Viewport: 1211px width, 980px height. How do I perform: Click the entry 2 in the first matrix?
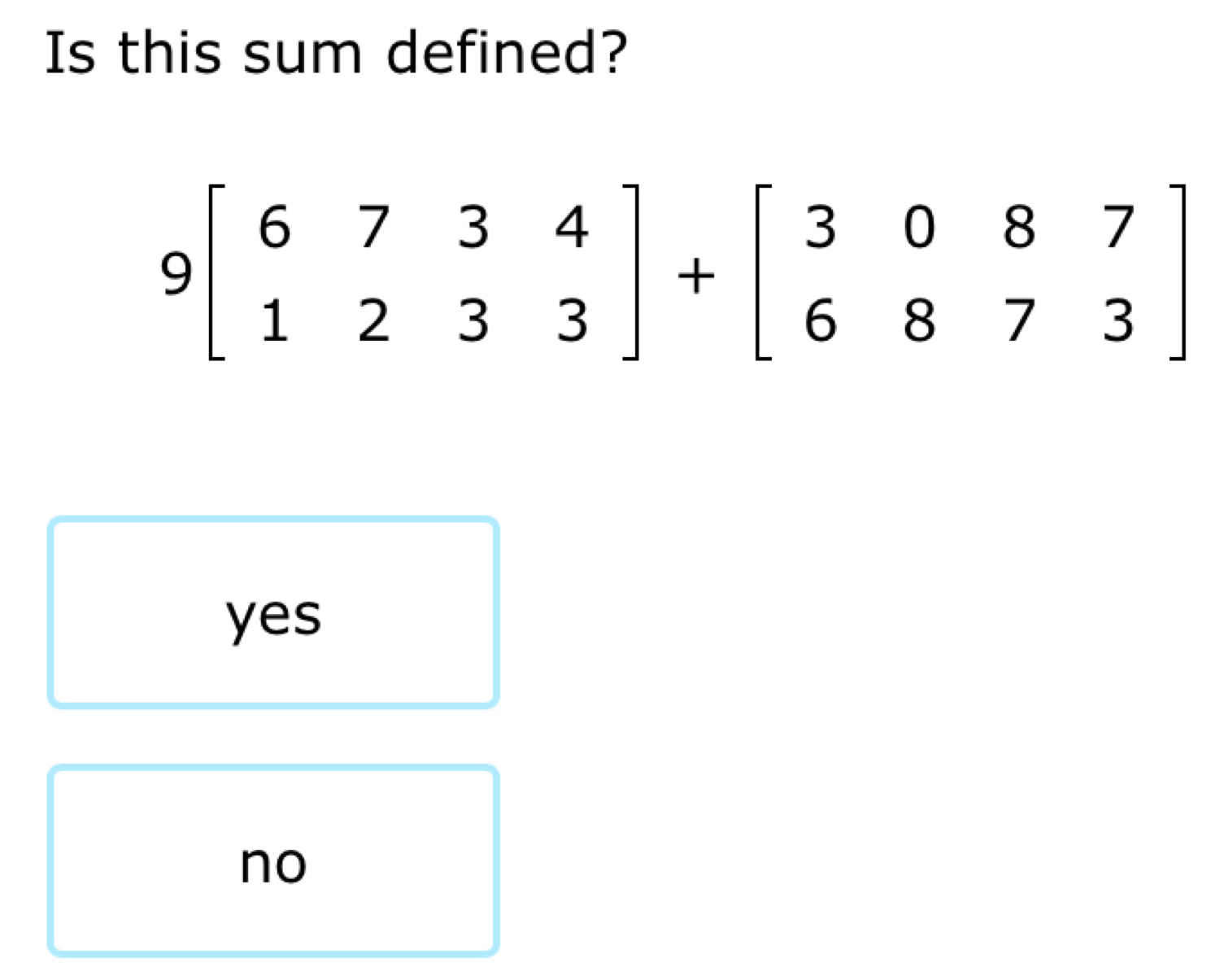click(373, 320)
